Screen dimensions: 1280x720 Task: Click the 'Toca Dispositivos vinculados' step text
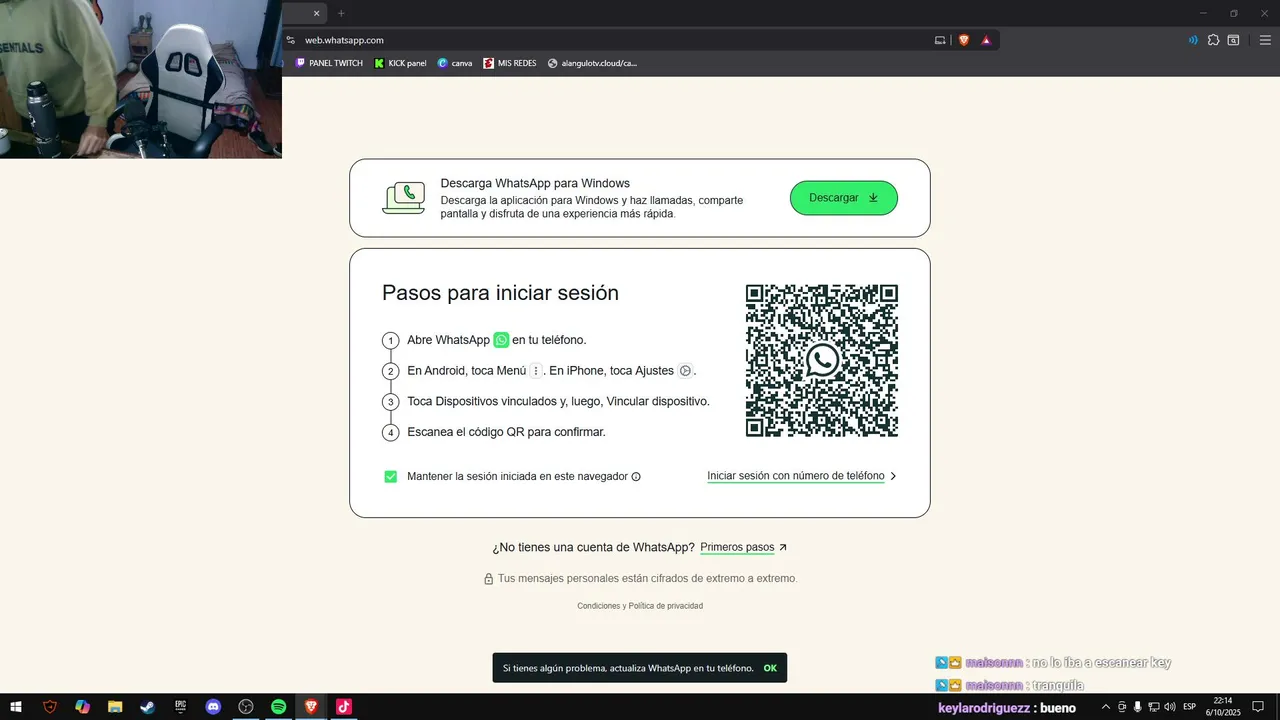[558, 401]
